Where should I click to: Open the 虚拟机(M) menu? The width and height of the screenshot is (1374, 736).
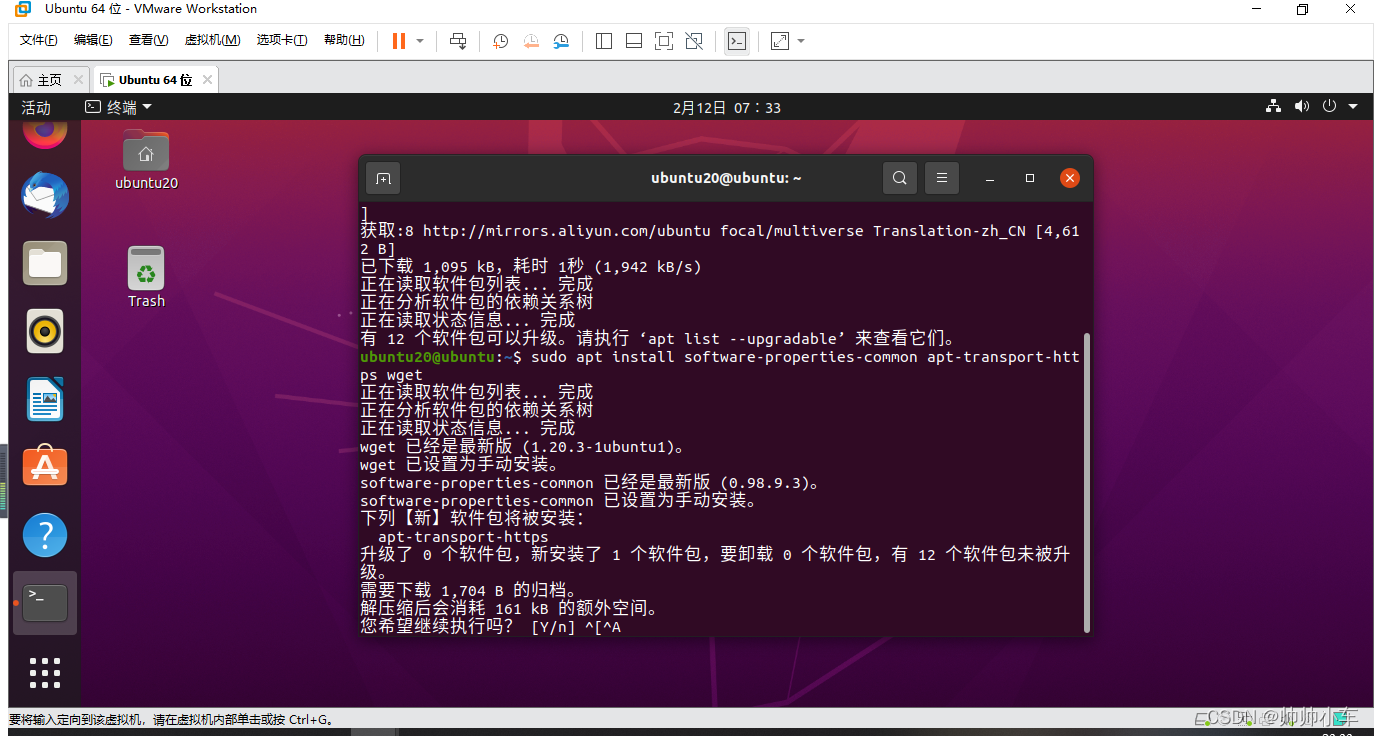click(212, 40)
